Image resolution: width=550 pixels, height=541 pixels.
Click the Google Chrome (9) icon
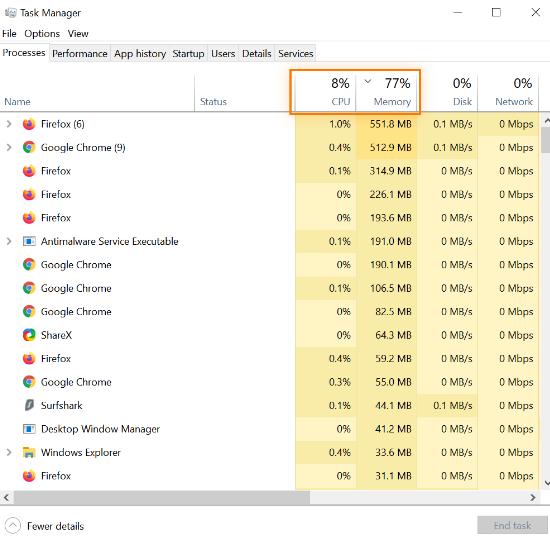point(29,147)
